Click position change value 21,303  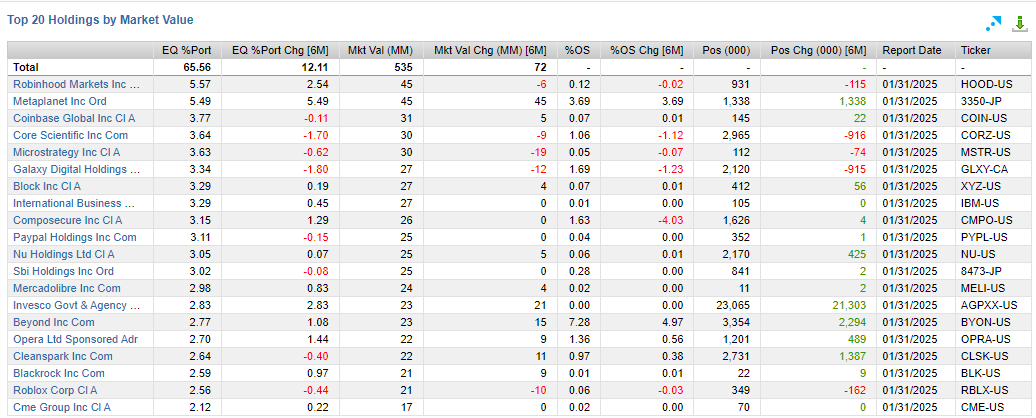pos(849,305)
